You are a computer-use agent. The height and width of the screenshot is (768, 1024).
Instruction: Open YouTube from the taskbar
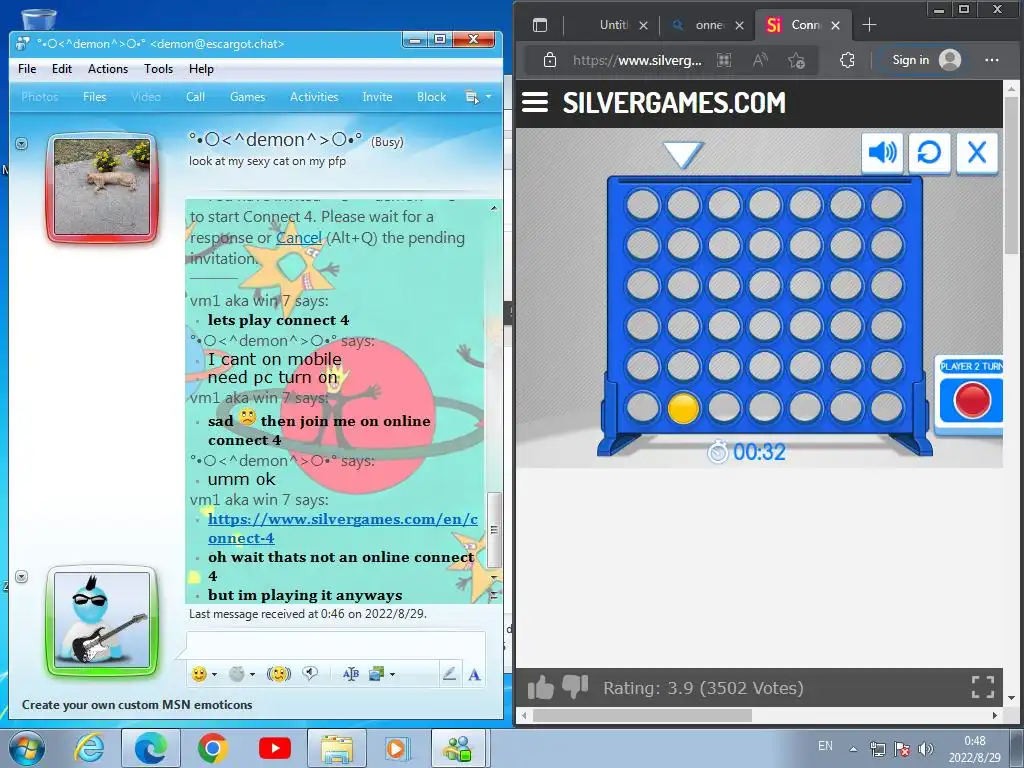[x=274, y=748]
